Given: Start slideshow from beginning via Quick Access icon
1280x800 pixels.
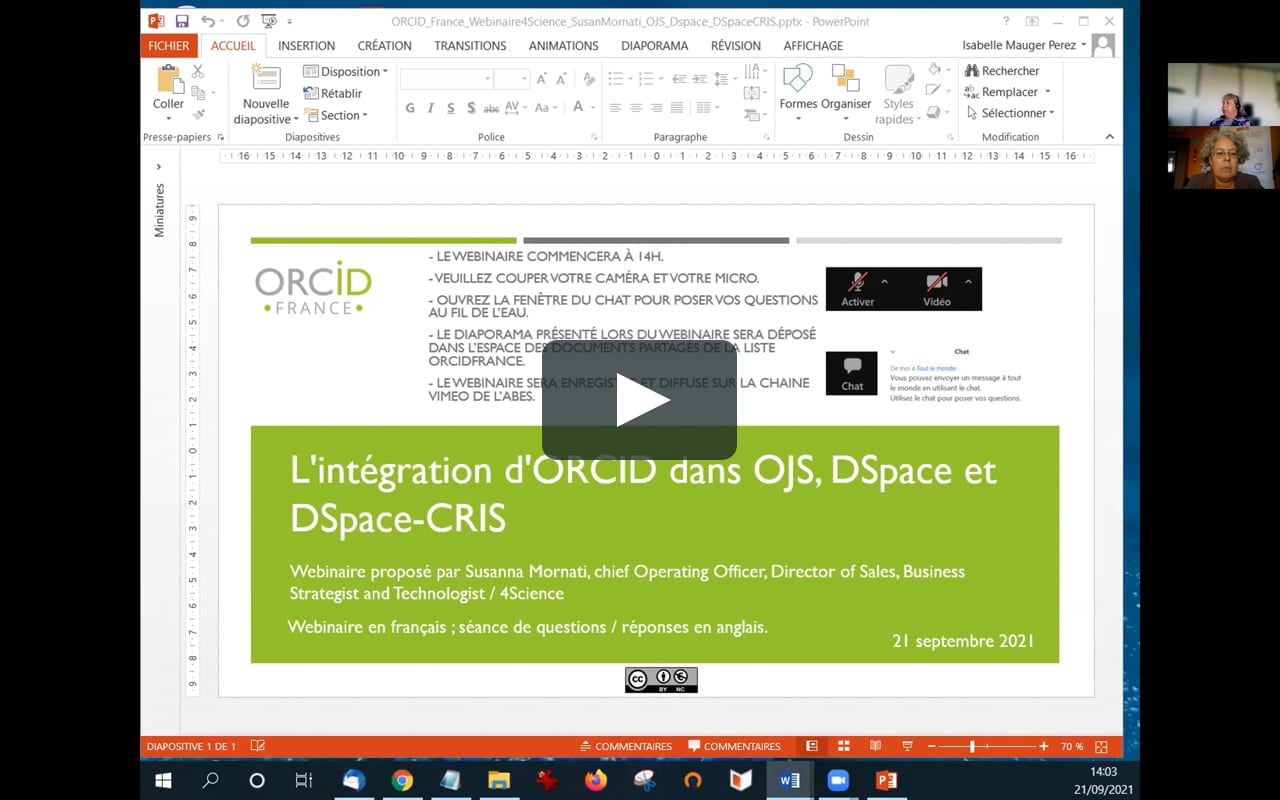Looking at the screenshot, I should 268,21.
